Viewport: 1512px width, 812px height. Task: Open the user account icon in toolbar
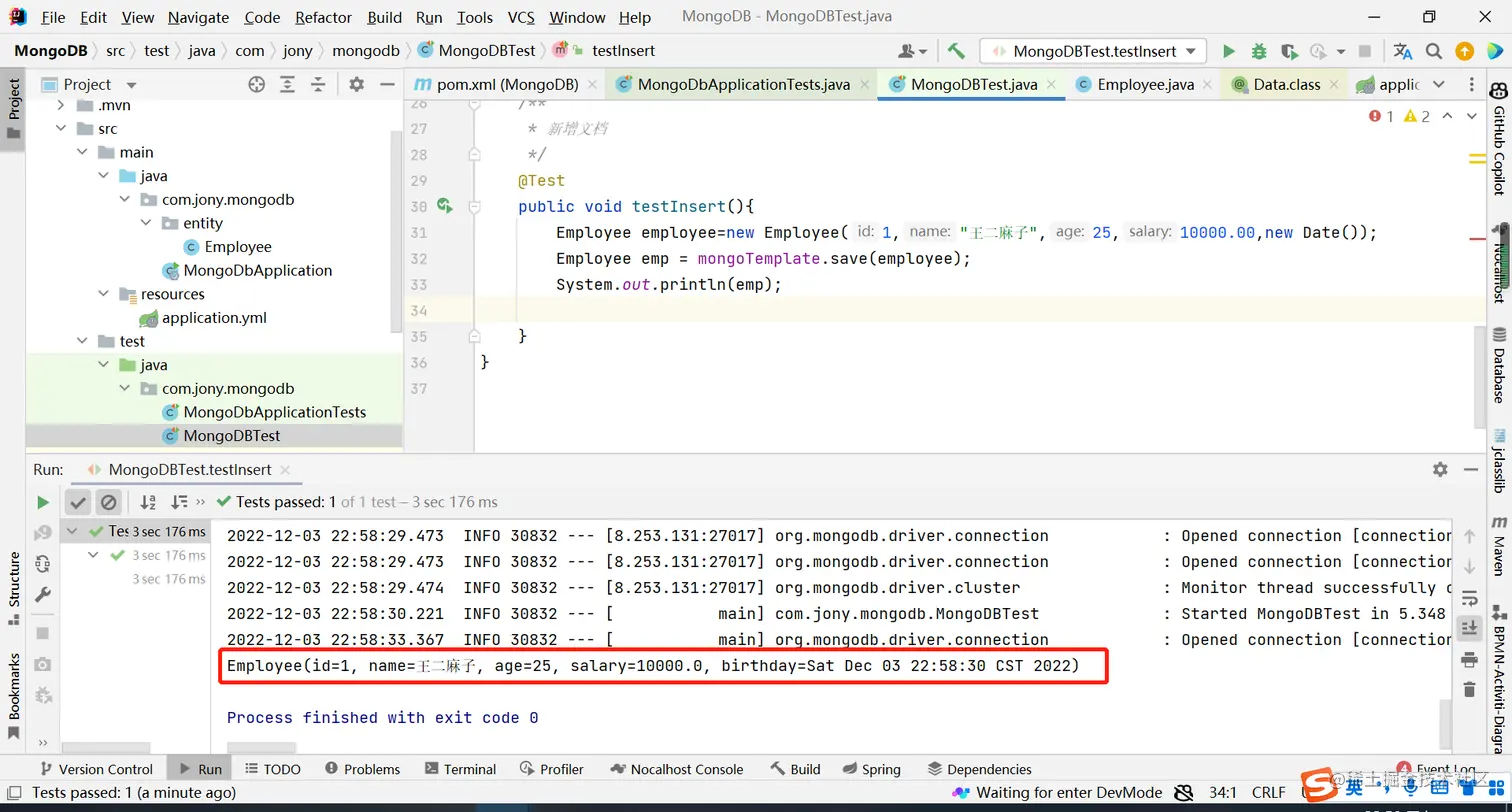coord(912,51)
